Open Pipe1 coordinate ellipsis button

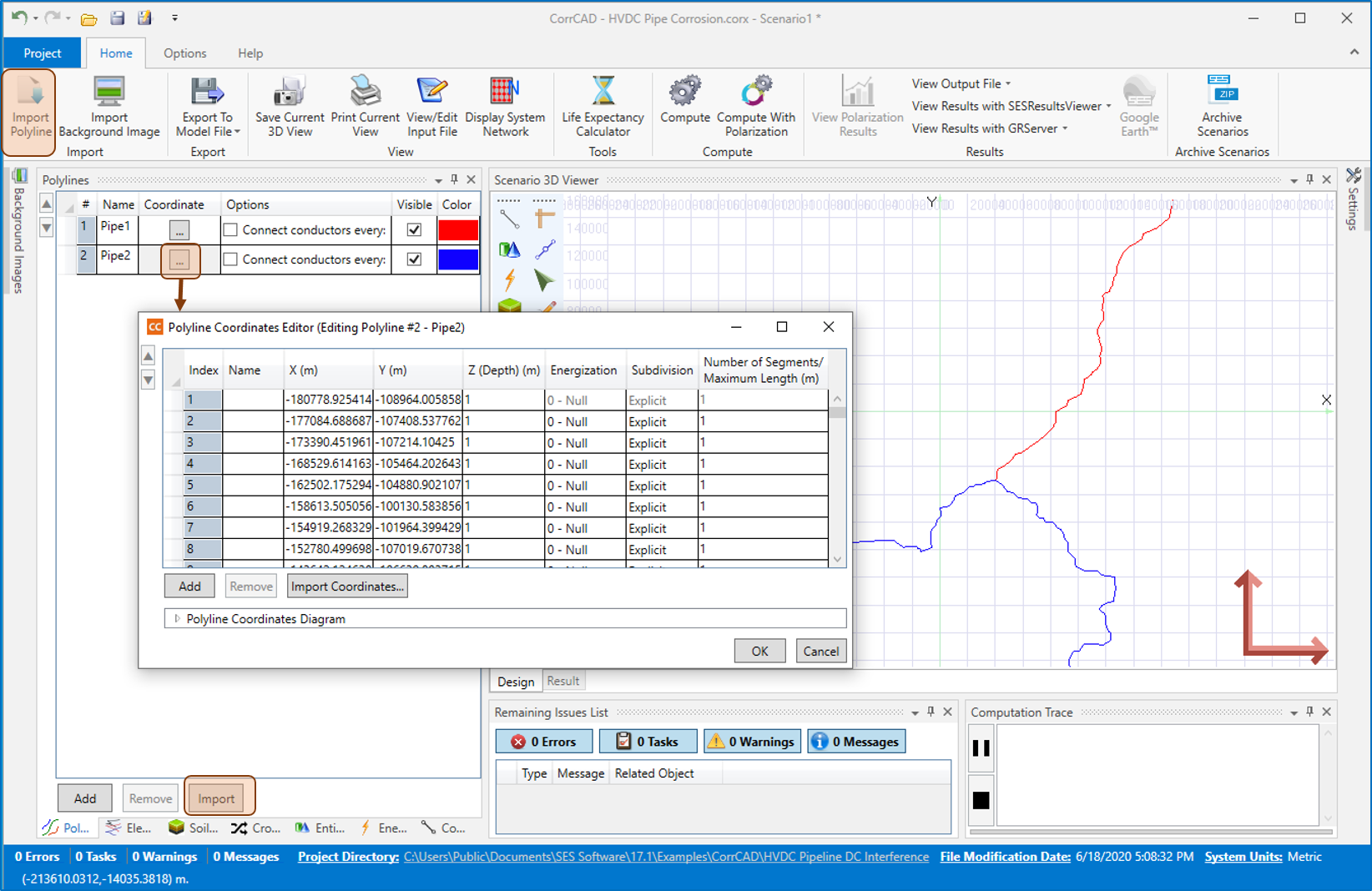point(179,229)
